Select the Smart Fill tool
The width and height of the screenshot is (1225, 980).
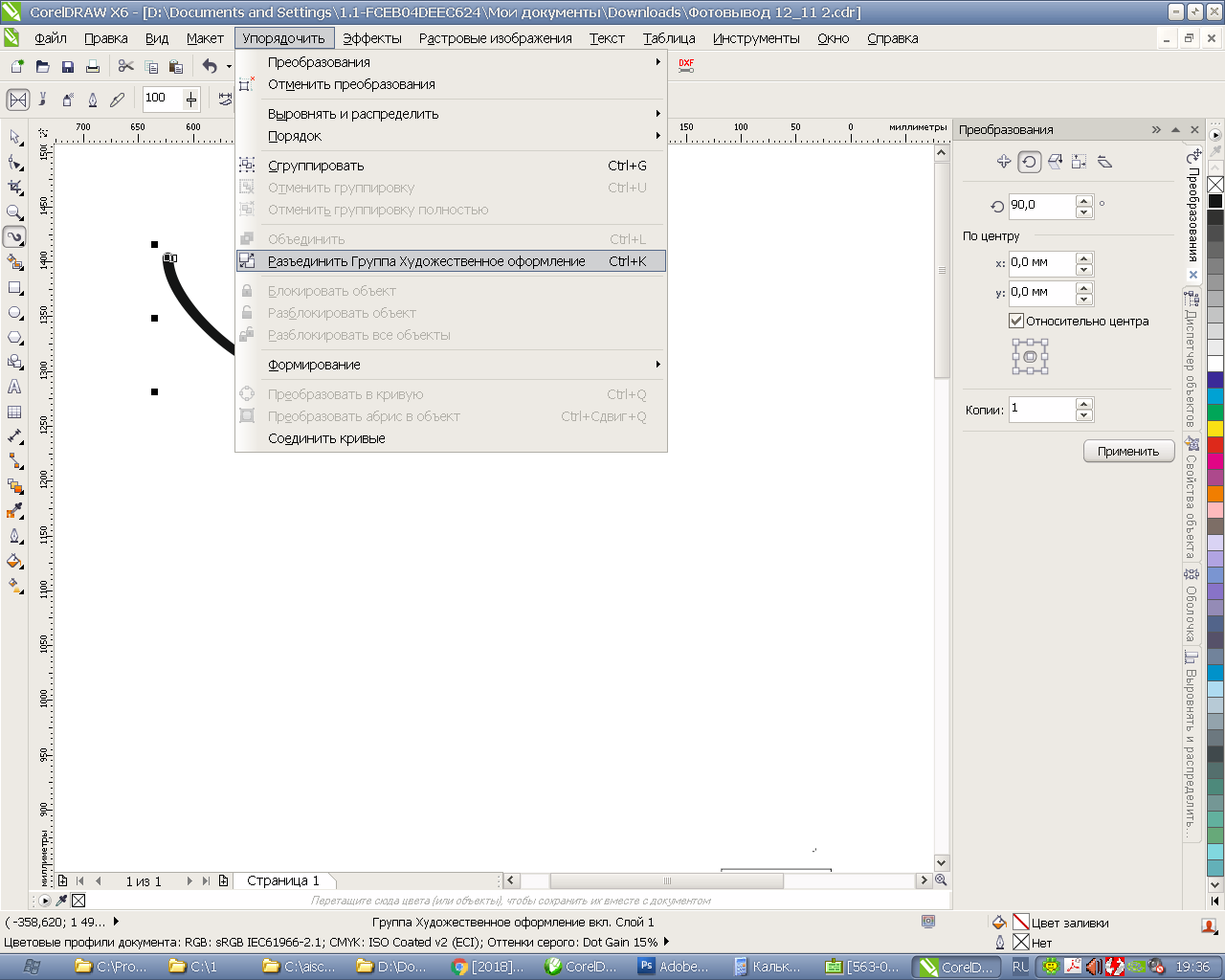(14, 262)
